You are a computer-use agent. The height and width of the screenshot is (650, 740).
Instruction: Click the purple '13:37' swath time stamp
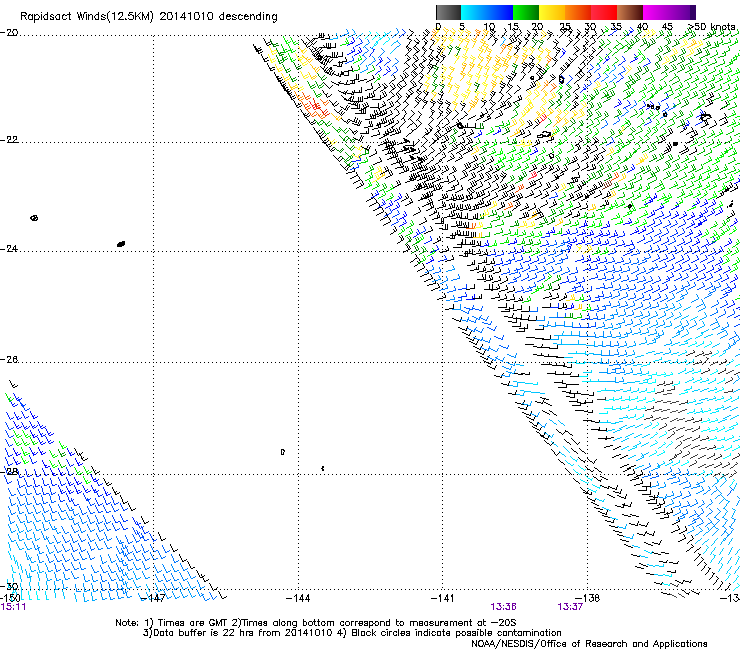[x=570, y=607]
